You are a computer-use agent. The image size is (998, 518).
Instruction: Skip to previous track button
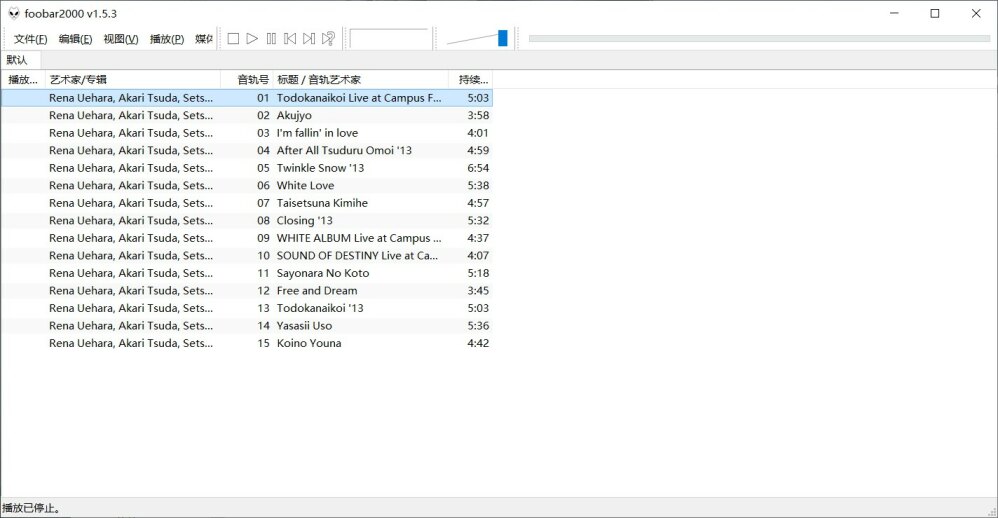point(290,39)
